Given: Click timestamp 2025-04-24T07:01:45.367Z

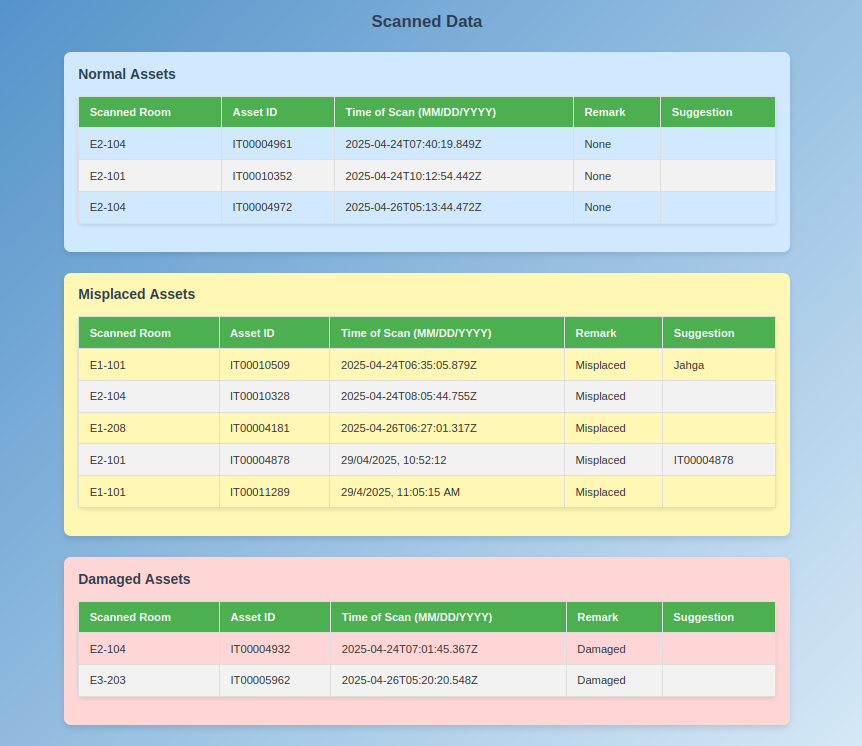Looking at the screenshot, I should (x=410, y=649).
